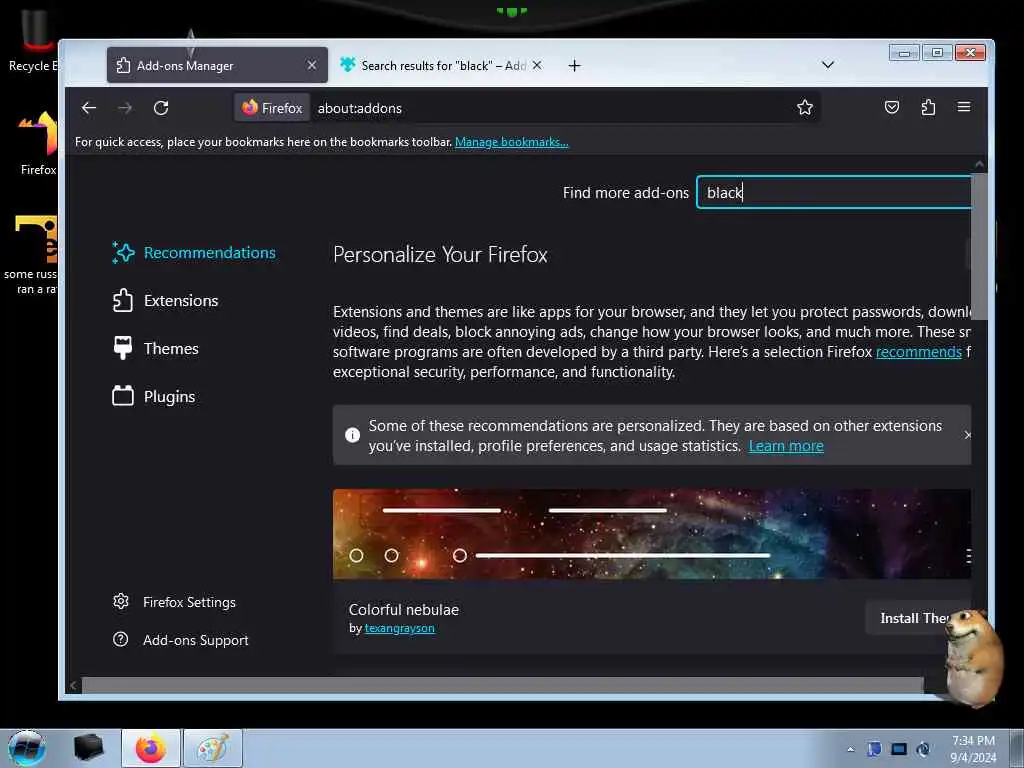Screen dimensions: 1024x768
Task: Open the black box app in the taskbar
Action: point(88,748)
